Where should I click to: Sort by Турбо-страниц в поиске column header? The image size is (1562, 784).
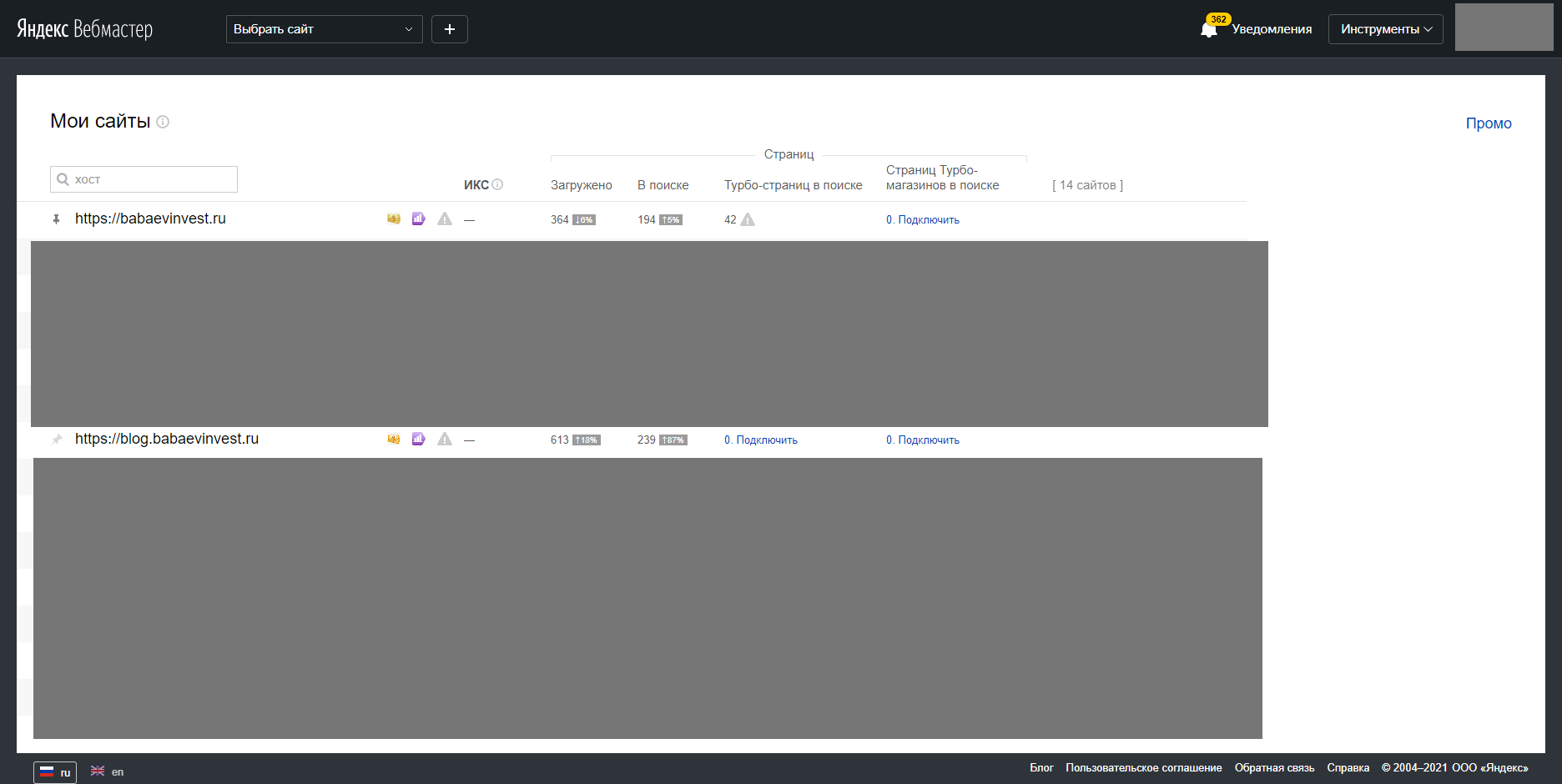pyautogui.click(x=794, y=185)
